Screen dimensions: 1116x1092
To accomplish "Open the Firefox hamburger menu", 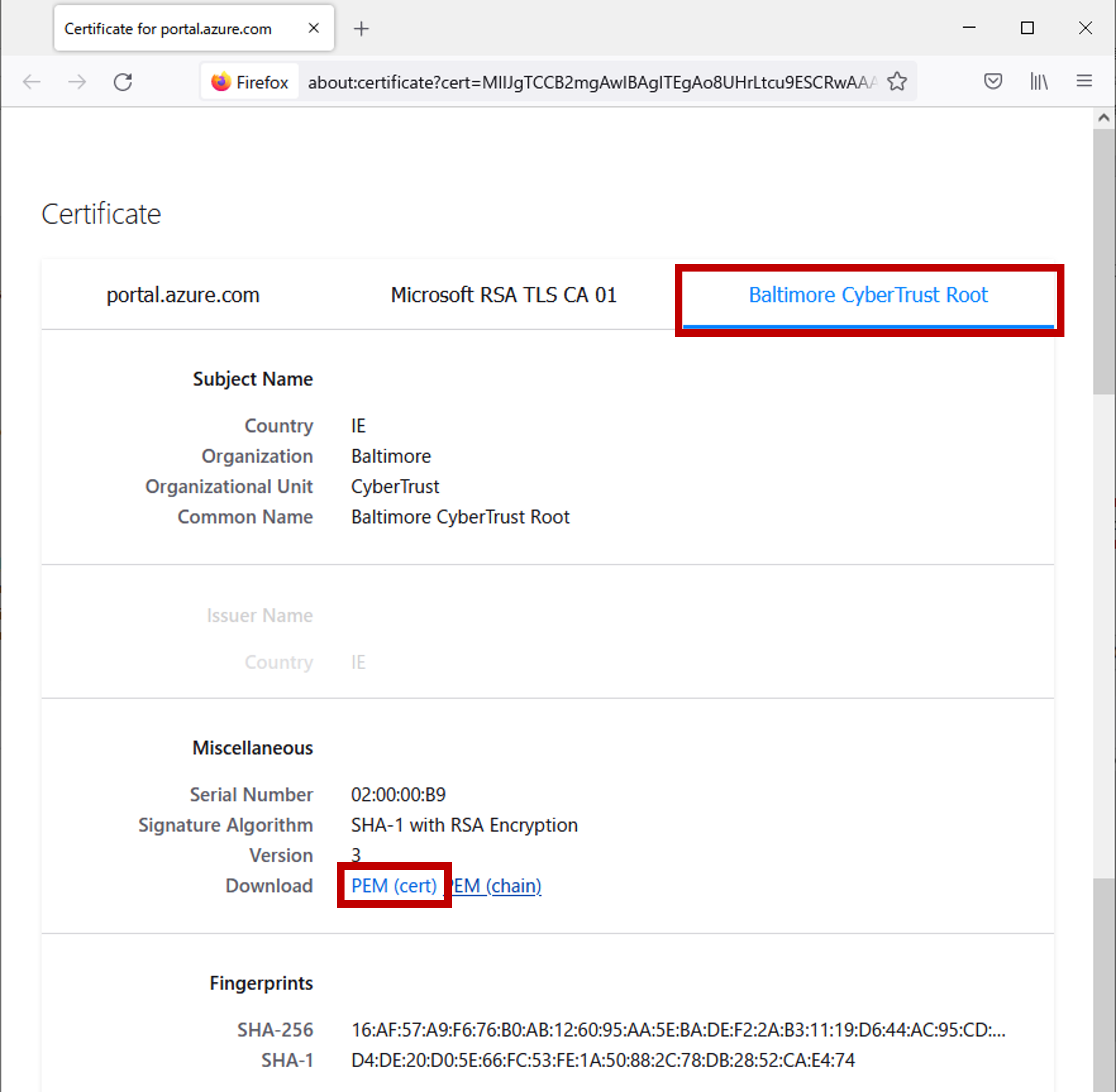I will (x=1084, y=81).
